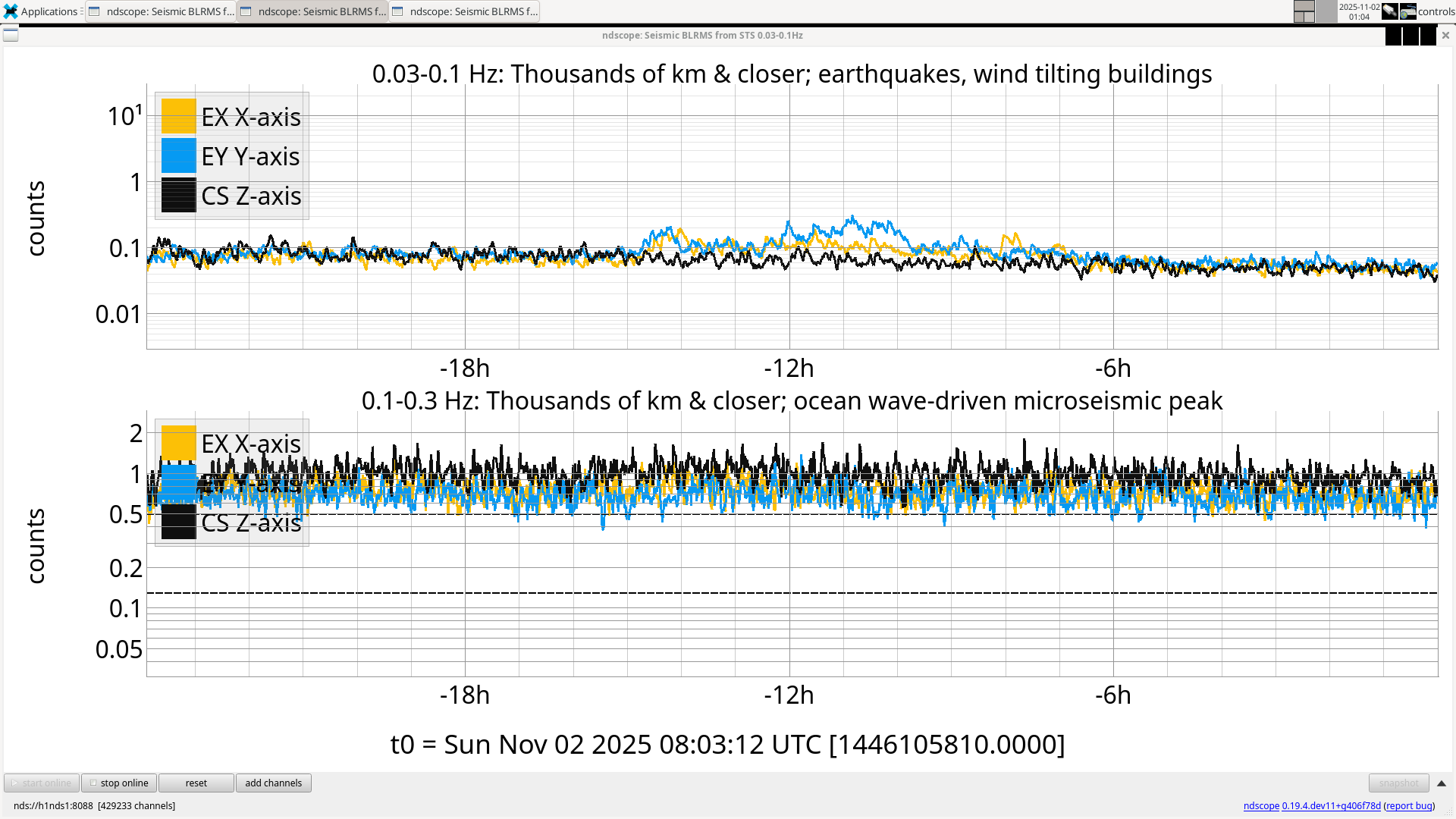This screenshot has height=819, width=1456.
Task: Open the window menu icon at top-left
Action: 11,35
